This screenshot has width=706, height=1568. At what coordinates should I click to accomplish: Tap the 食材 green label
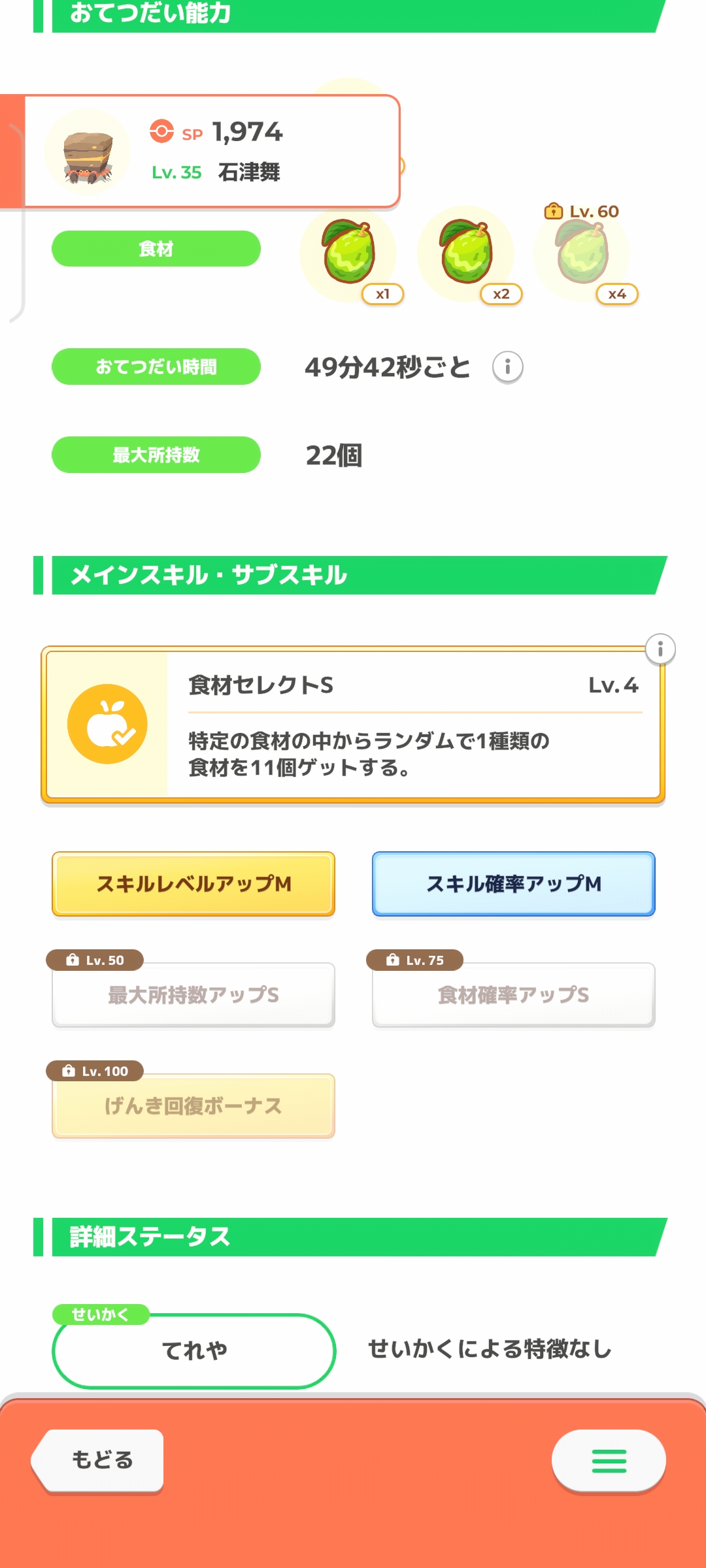tap(156, 249)
